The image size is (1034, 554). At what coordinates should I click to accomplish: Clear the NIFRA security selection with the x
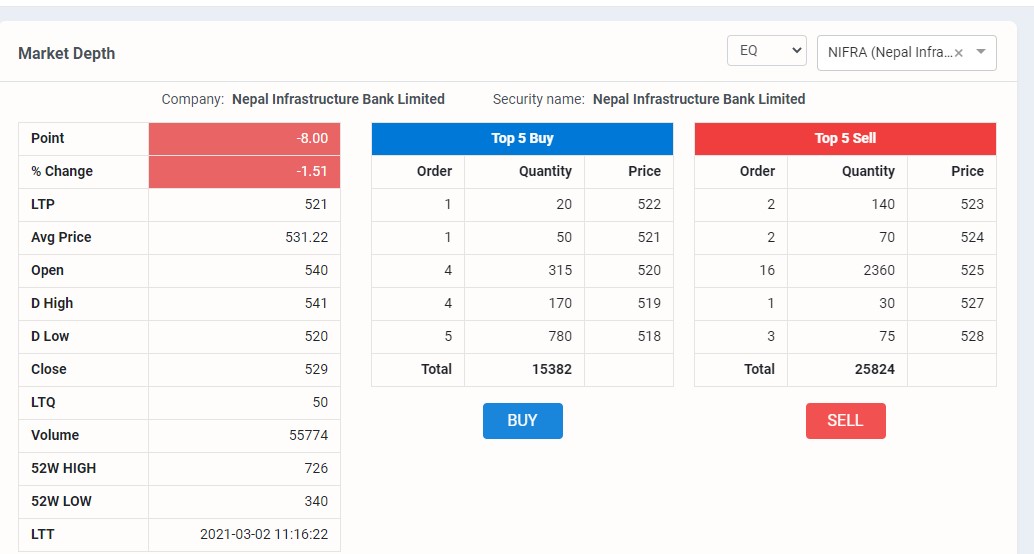point(959,53)
